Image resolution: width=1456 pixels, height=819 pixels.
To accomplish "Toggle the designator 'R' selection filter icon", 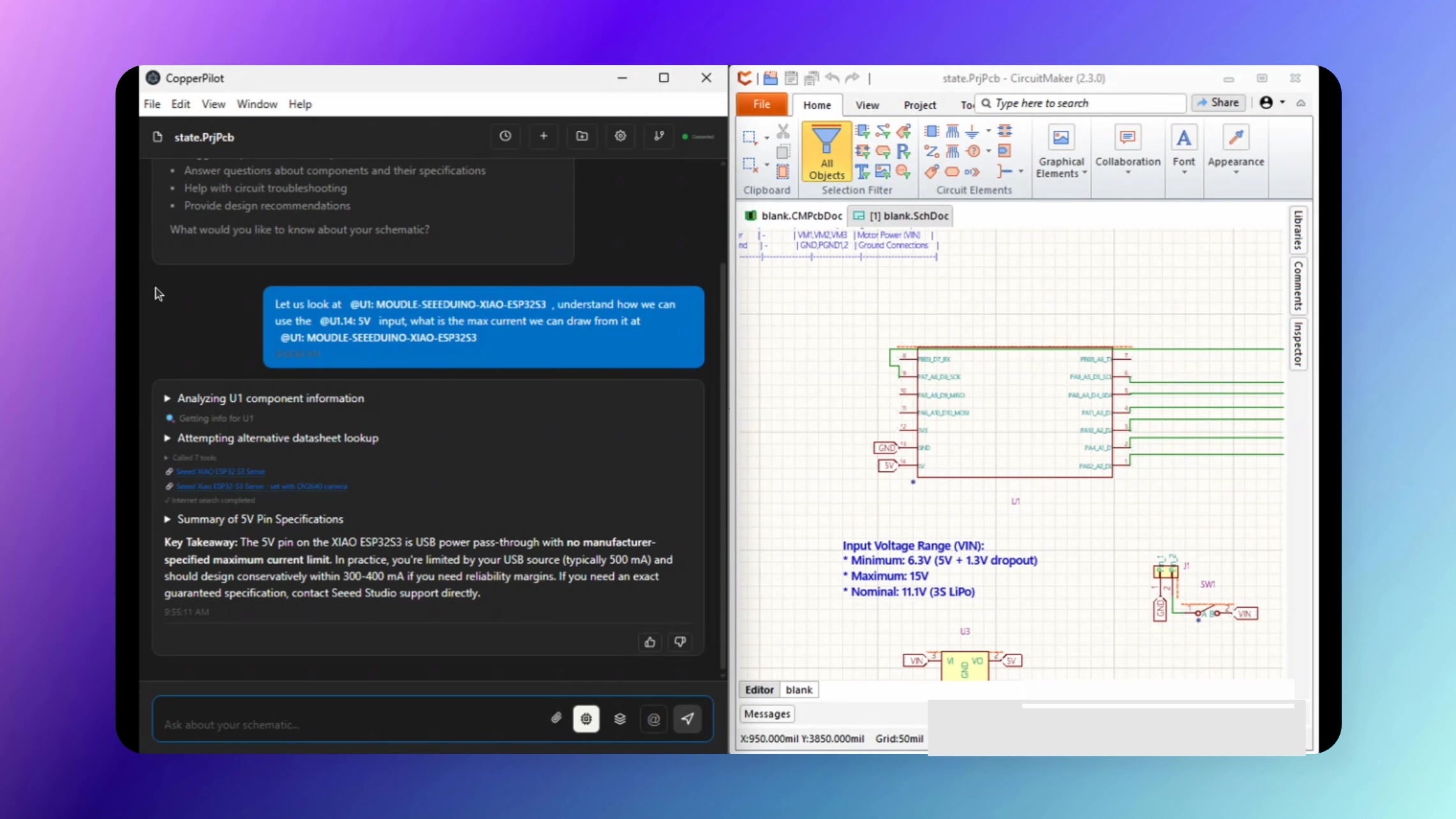I will [903, 152].
